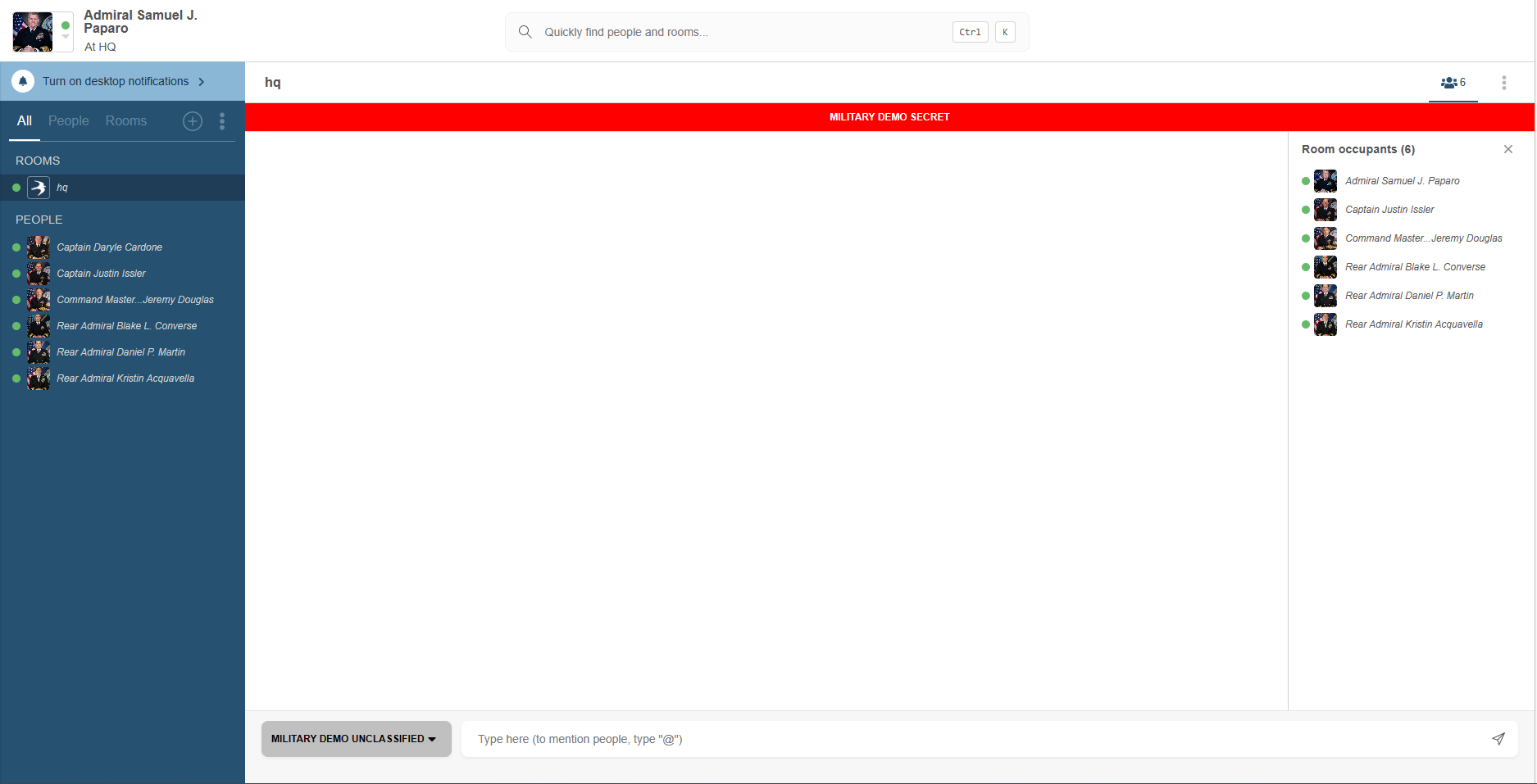The width and height of the screenshot is (1537, 784).
Task: Click the MILITARY DEMO SECRET red banner
Action: pos(889,117)
